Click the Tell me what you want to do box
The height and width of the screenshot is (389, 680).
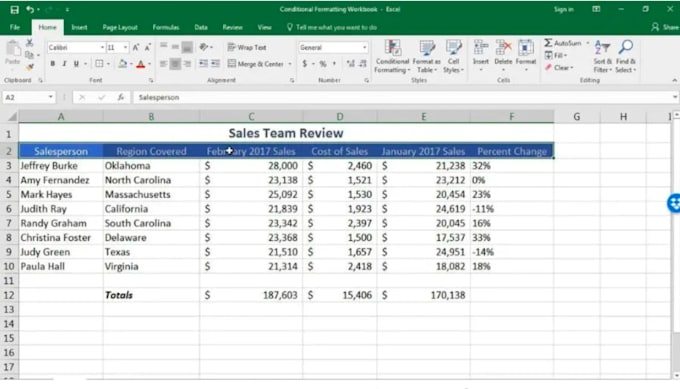[x=332, y=27]
